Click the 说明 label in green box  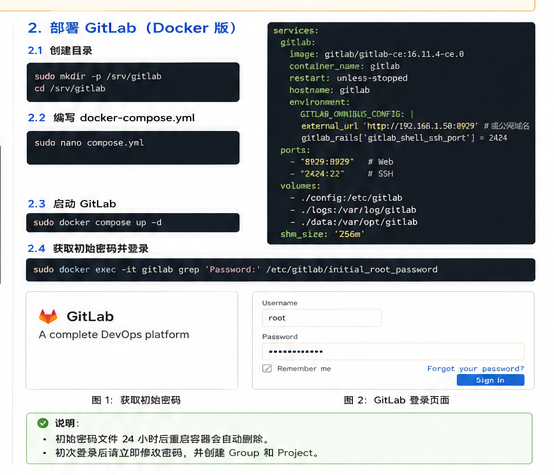66,423
